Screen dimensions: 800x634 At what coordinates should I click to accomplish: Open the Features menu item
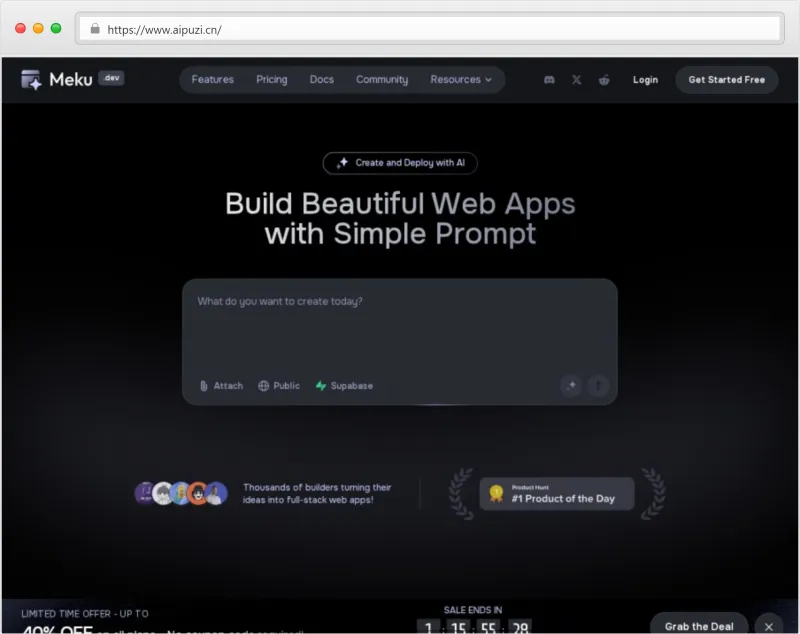[212, 80]
